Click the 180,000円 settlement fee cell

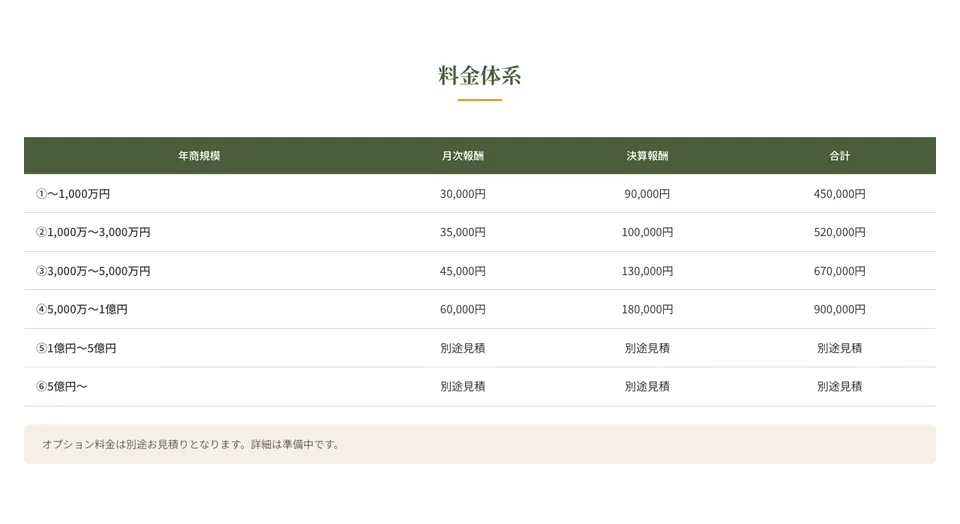point(647,310)
